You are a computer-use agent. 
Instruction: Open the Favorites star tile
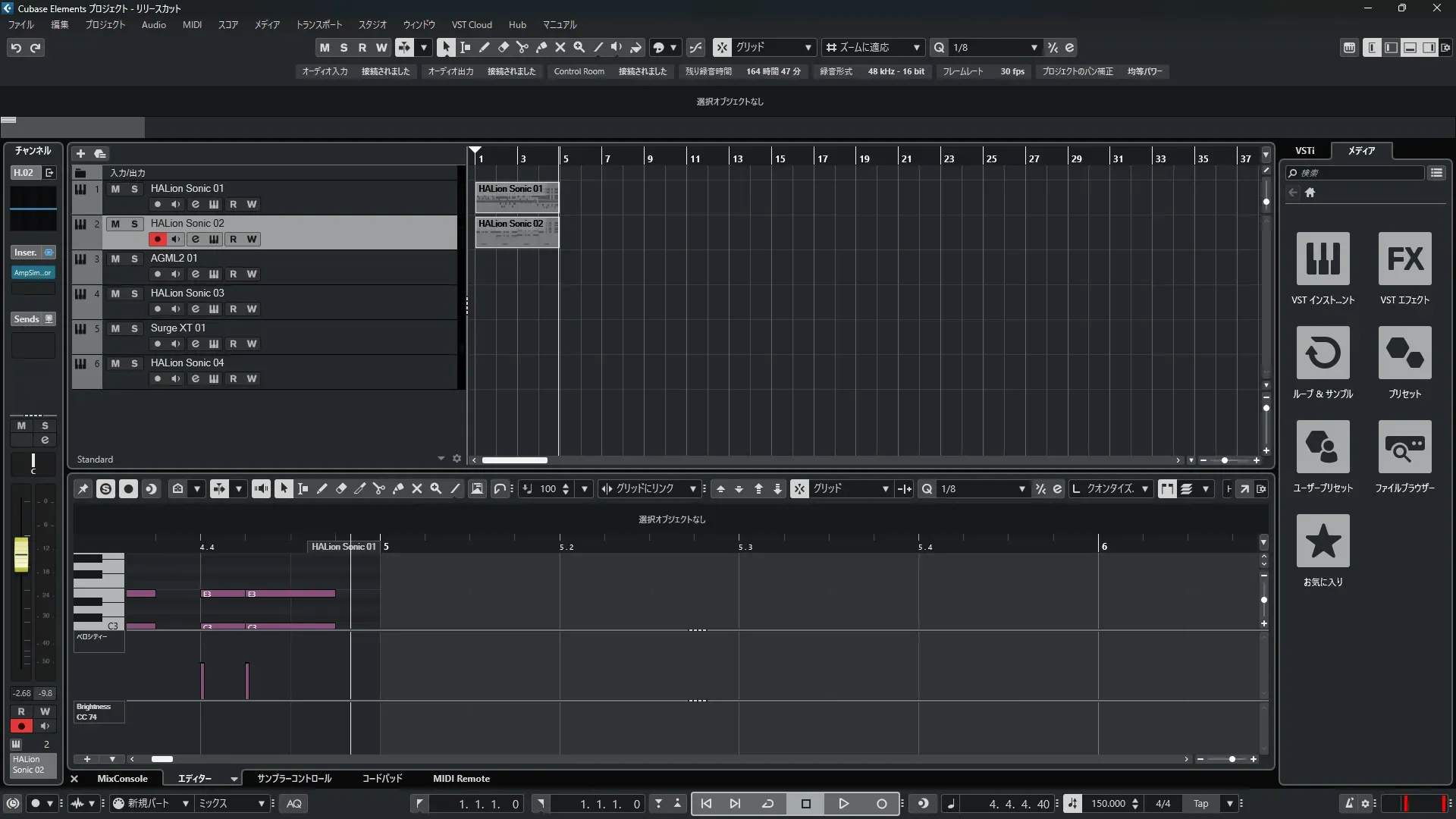tap(1323, 541)
